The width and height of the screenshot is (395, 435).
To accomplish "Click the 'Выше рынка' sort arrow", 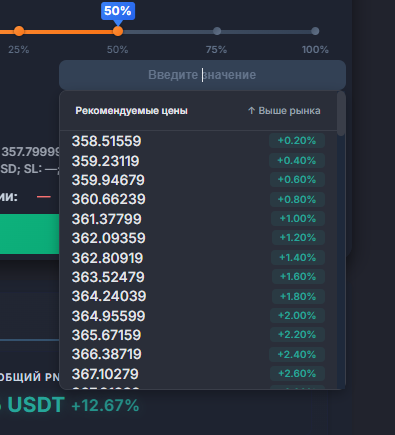I will point(251,111).
